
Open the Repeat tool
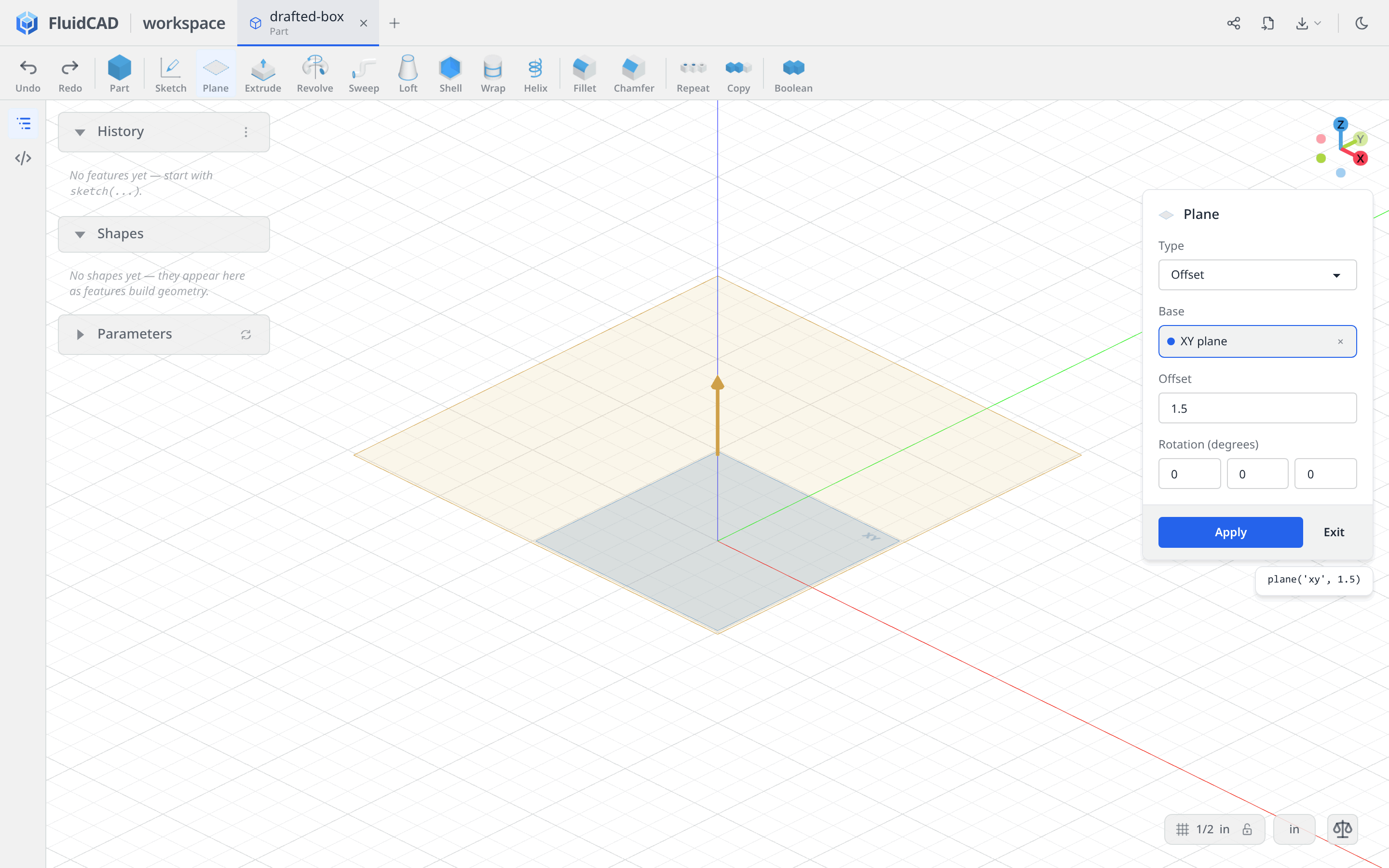693,73
